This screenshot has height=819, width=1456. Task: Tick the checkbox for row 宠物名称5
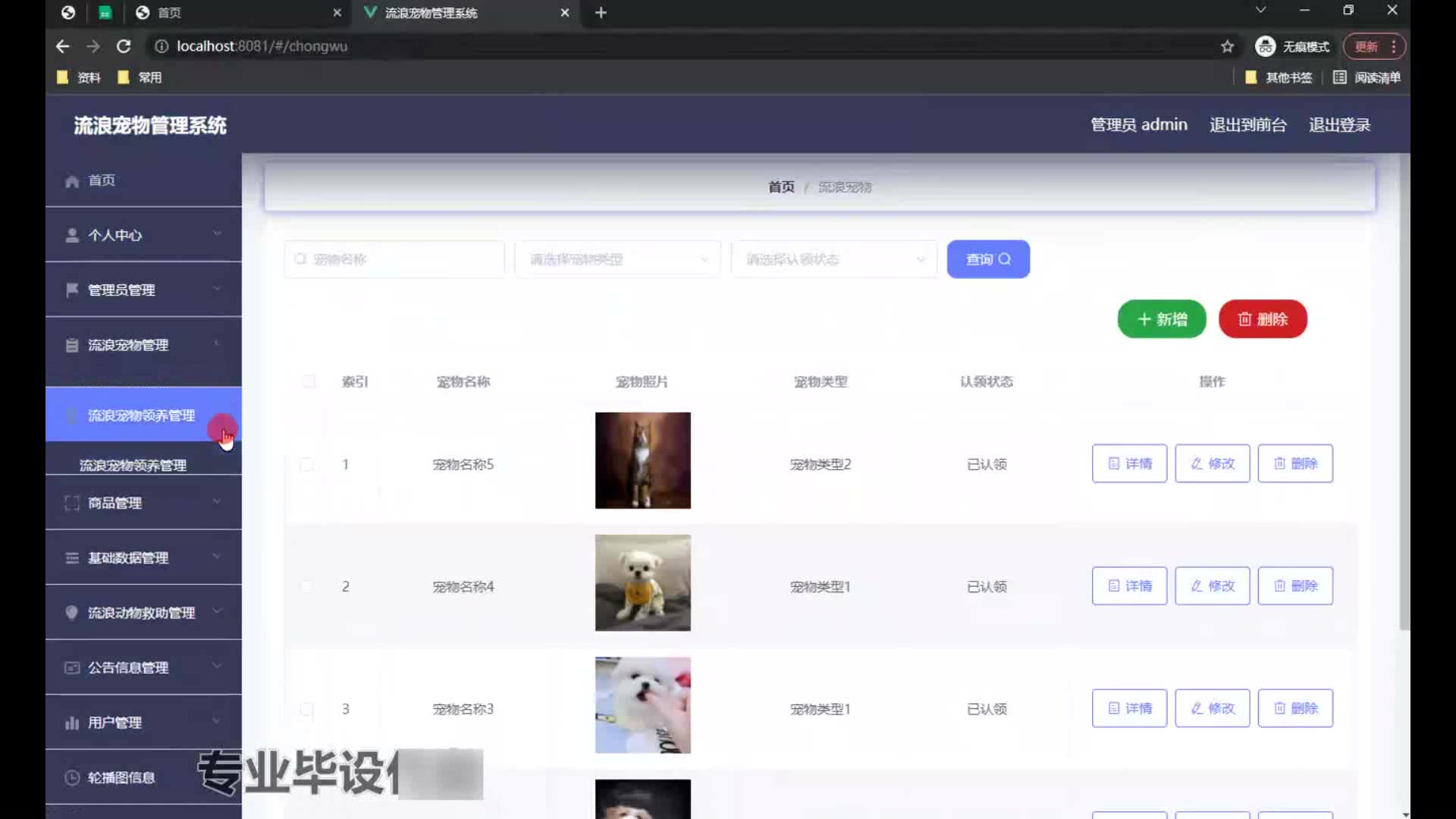[306, 464]
